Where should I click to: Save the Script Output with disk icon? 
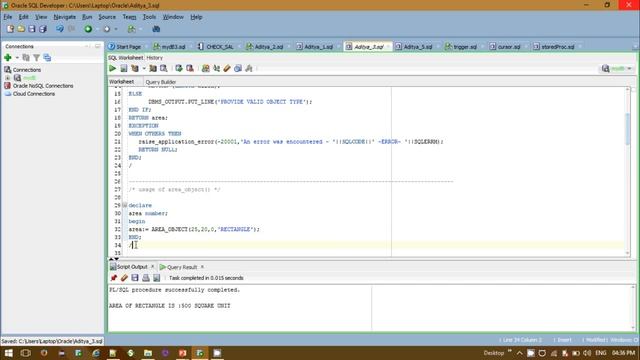pos(135,278)
